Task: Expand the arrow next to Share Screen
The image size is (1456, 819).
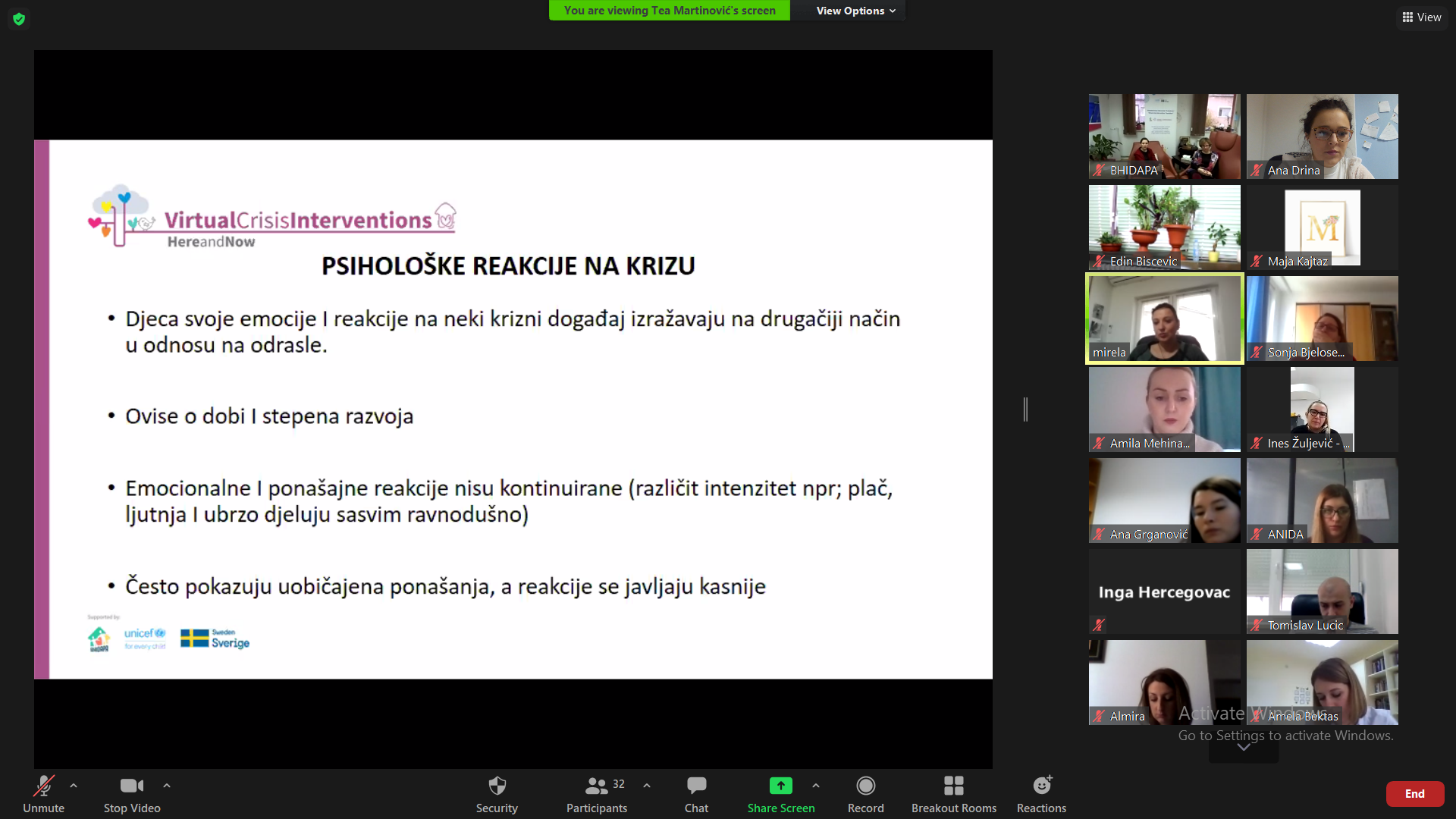Action: 816,786
